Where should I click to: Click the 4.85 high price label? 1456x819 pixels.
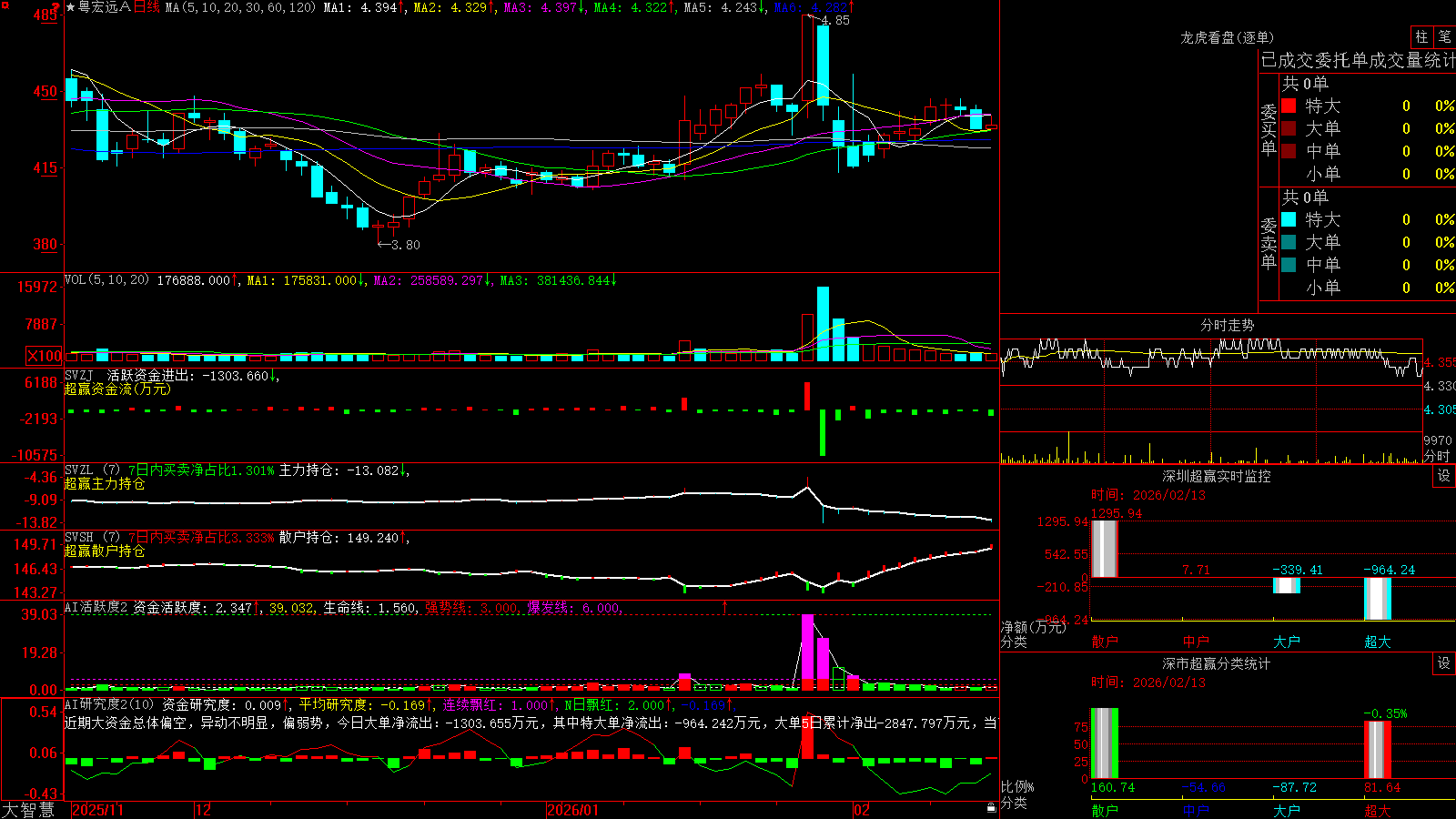(x=834, y=20)
